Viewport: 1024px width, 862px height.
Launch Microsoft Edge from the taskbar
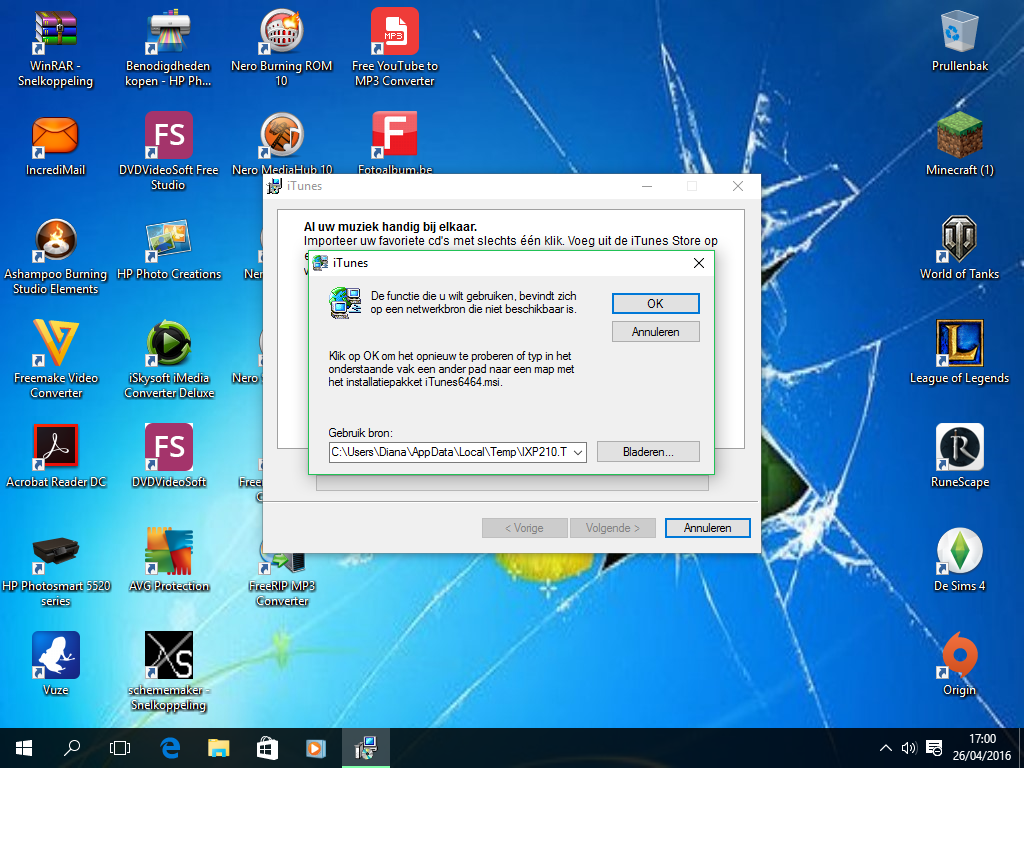pos(170,748)
